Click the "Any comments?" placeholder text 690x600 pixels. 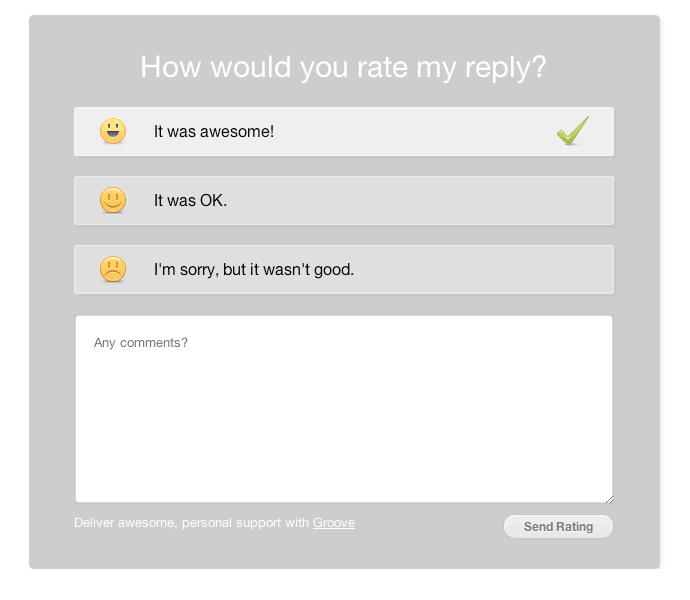click(x=141, y=343)
